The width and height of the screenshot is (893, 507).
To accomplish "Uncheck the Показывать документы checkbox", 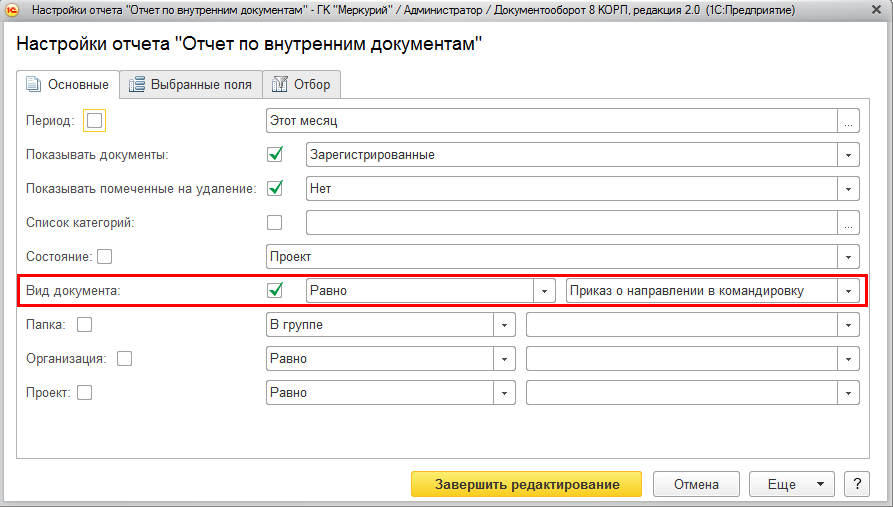I will (x=275, y=155).
